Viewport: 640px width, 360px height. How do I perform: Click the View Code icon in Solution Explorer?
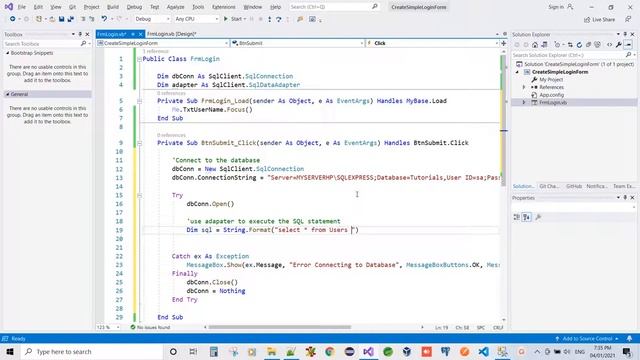click(609, 45)
